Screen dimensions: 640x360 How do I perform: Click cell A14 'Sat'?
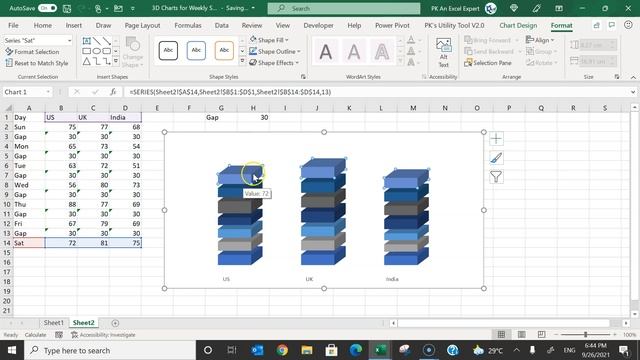click(x=29, y=243)
